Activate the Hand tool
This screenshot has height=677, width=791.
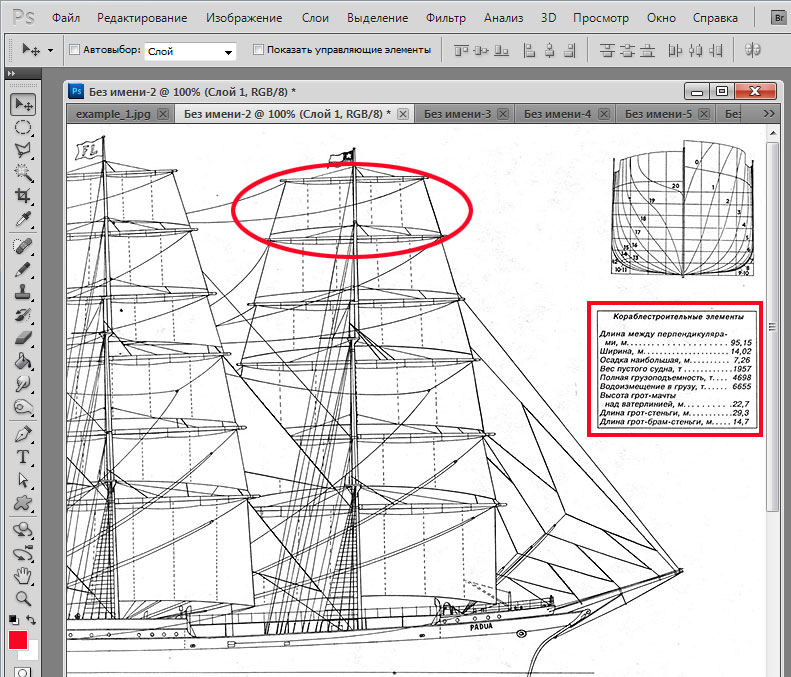[22, 576]
